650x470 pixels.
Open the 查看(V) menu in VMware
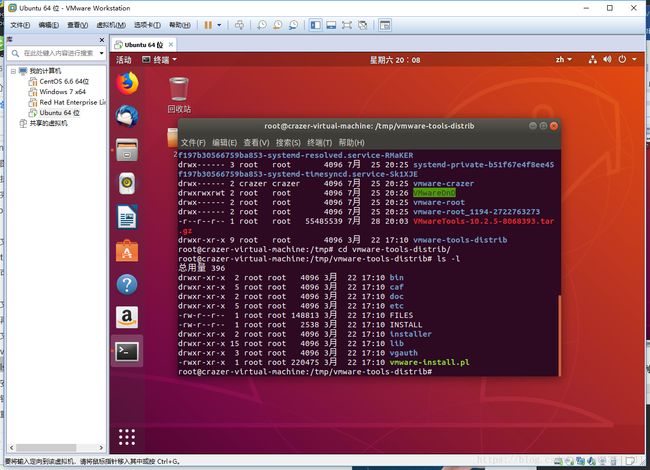point(78,25)
